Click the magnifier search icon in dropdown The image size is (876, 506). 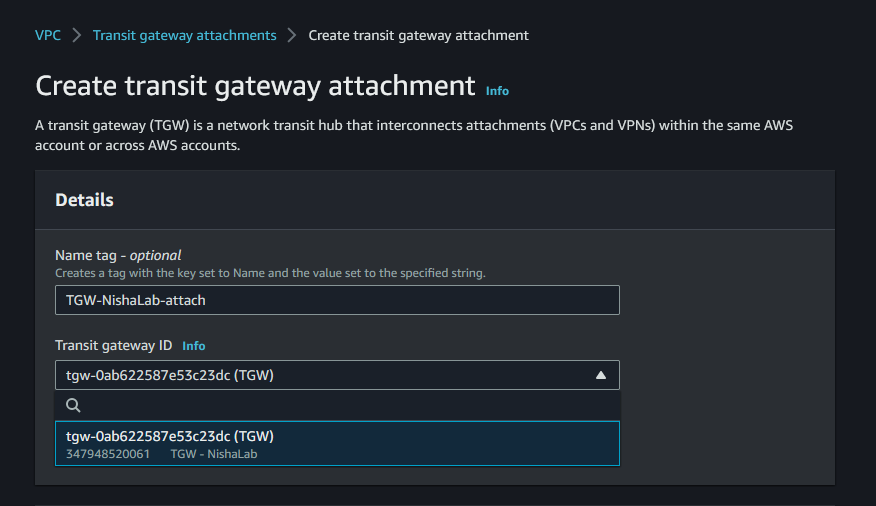click(x=72, y=405)
